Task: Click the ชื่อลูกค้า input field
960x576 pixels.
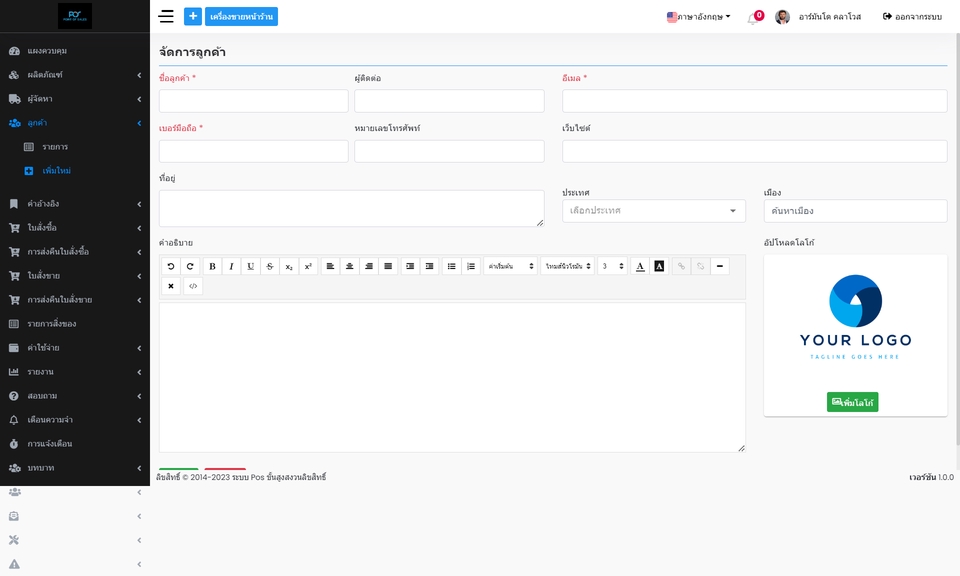Action: [253, 101]
